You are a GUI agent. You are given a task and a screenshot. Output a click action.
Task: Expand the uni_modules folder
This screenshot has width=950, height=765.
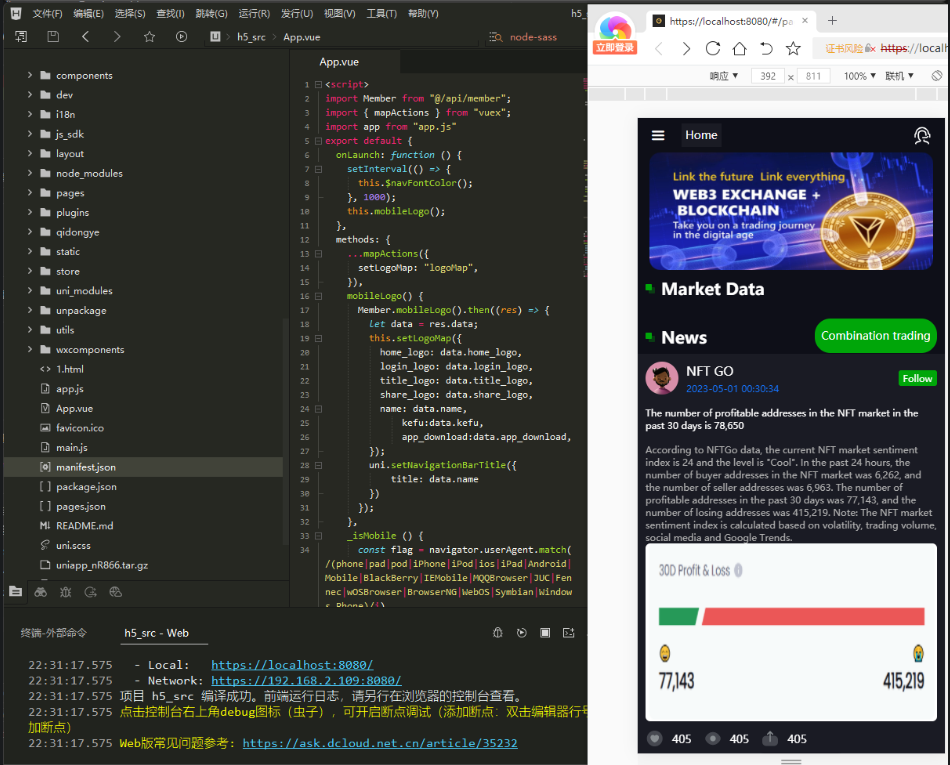[x=30, y=291]
